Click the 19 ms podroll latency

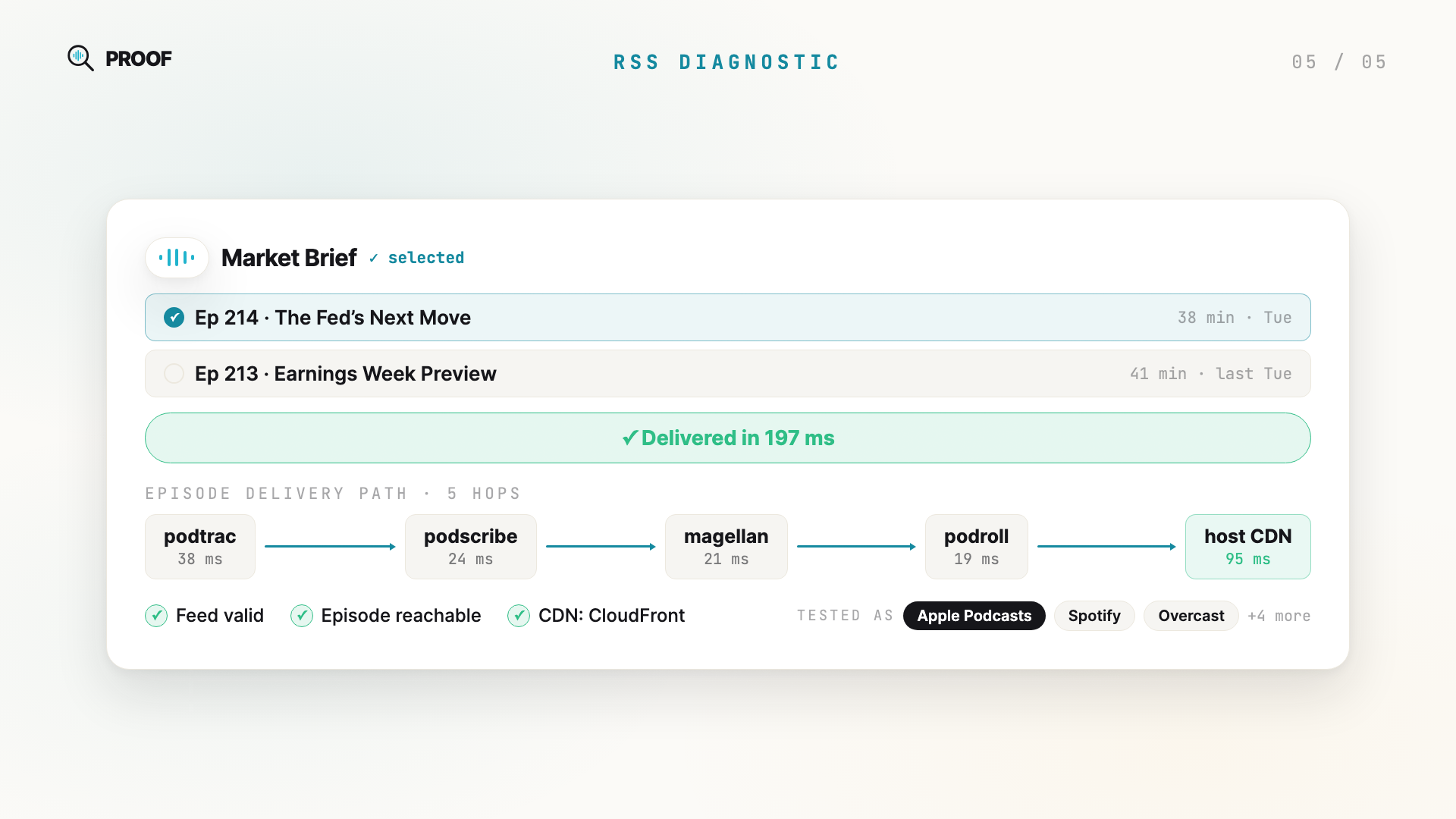point(977,559)
